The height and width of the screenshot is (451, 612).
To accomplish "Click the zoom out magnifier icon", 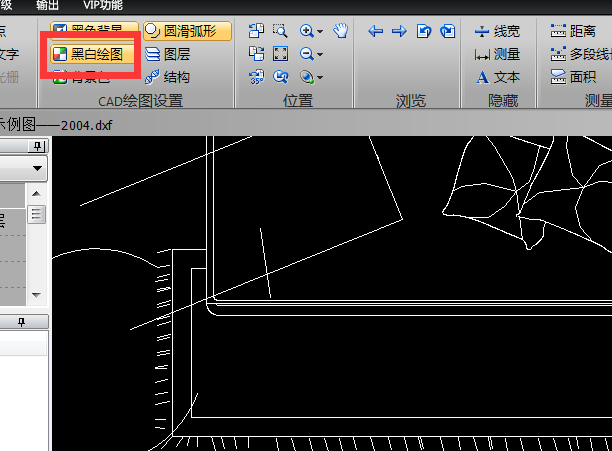I will [307, 54].
